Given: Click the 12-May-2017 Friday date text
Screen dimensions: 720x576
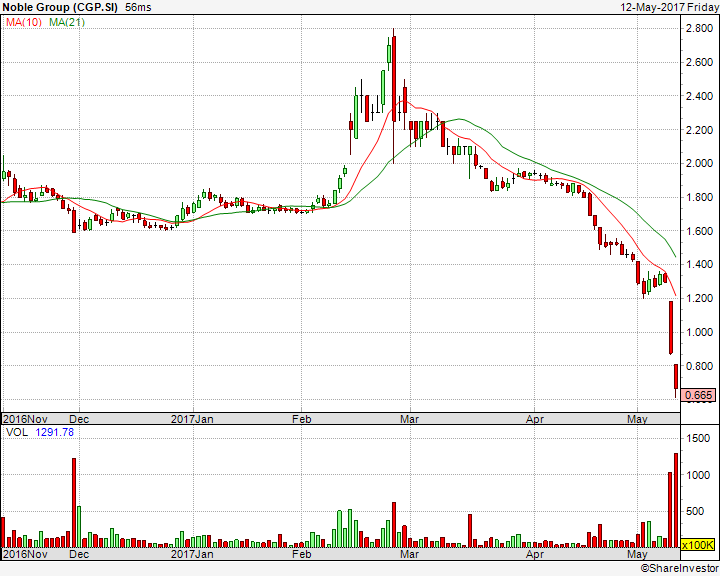Looking at the screenshot, I should pos(669,7).
